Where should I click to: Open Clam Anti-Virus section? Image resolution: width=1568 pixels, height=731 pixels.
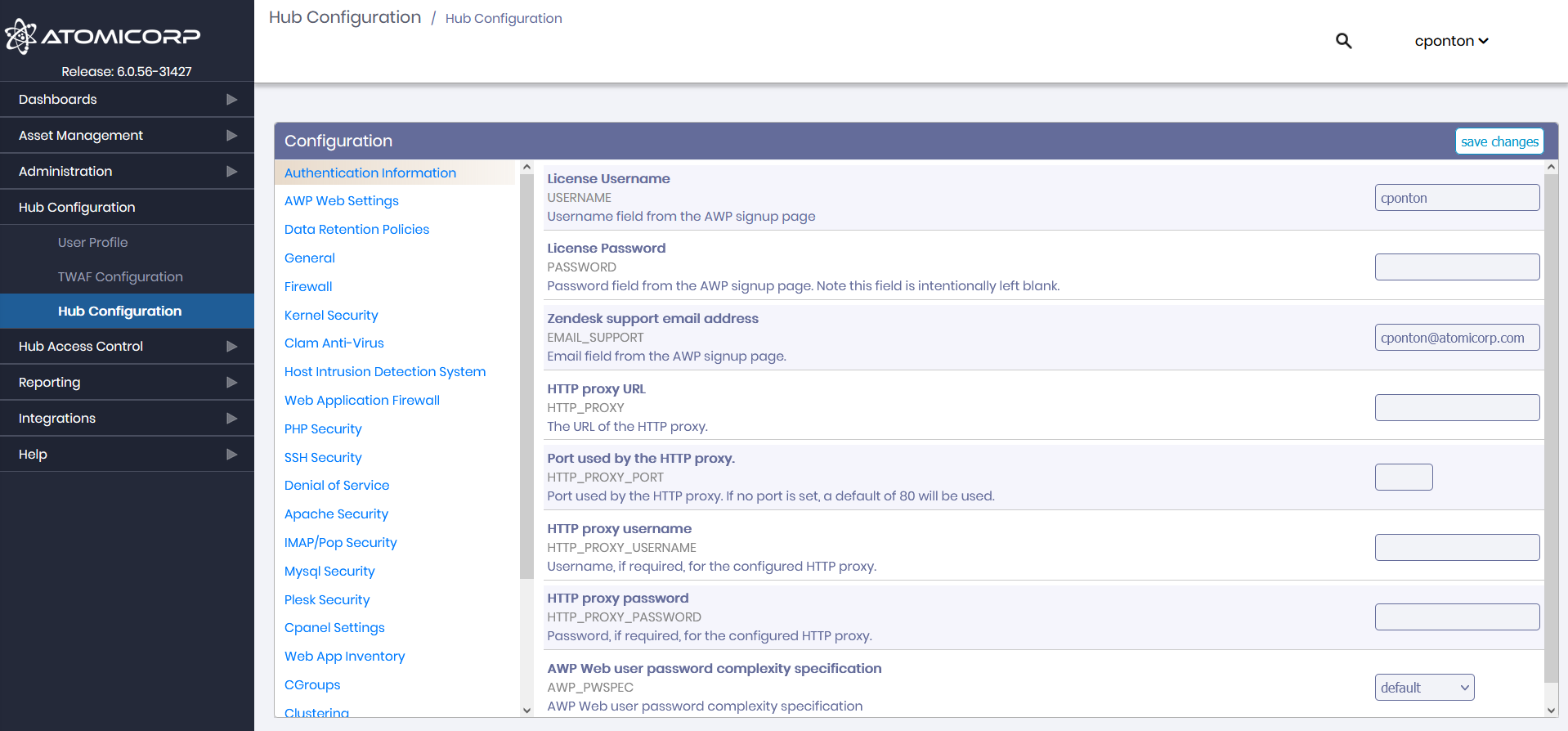click(334, 343)
